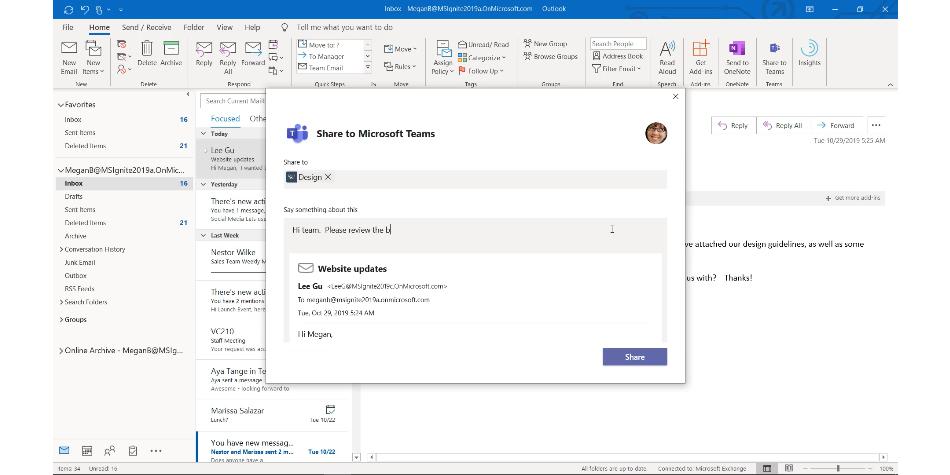Open the Send / Receive tab
Image resolution: width=950 pixels, height=475 pixels.
(146, 27)
